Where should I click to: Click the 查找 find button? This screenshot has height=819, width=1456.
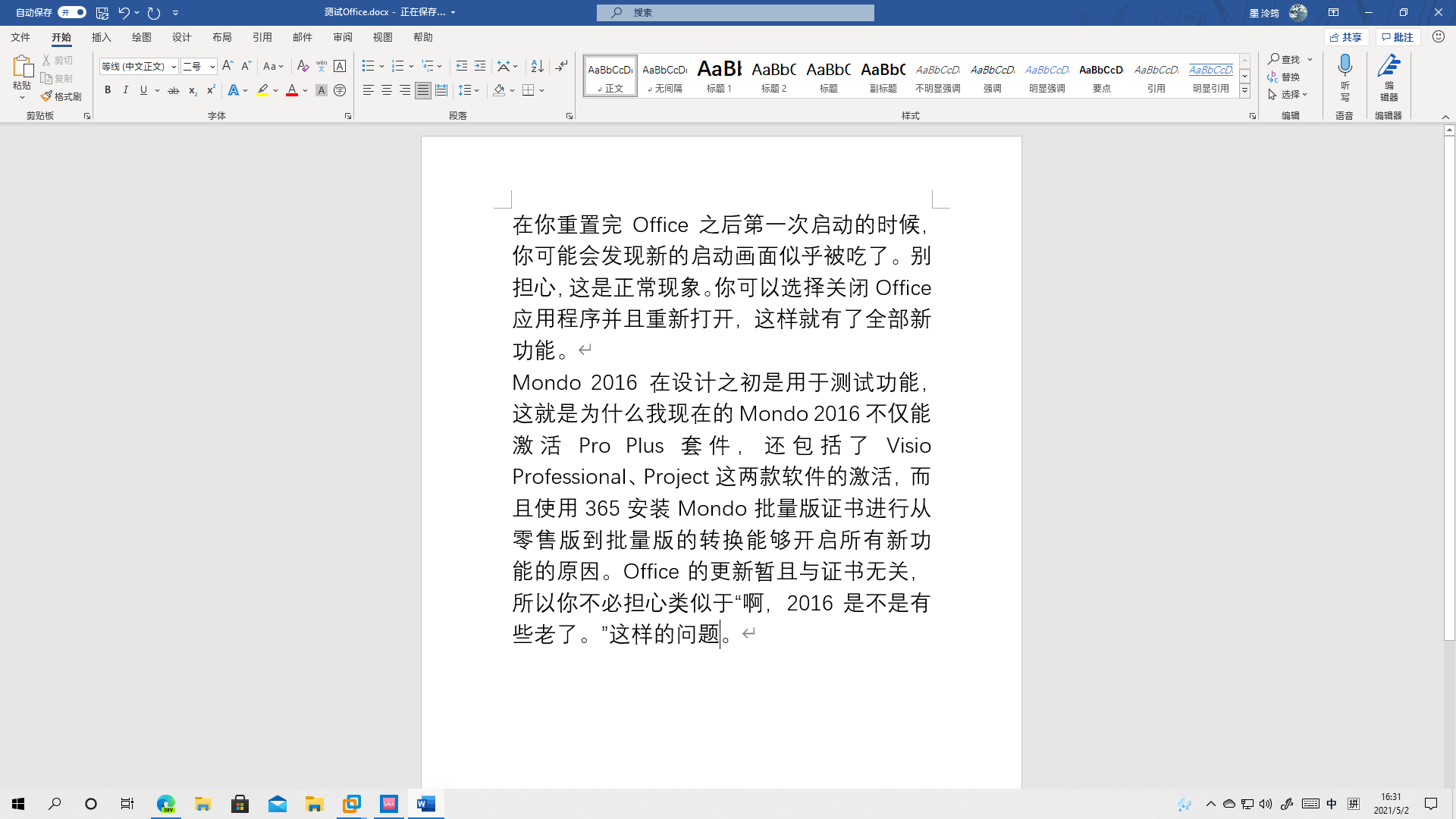[x=1285, y=59]
